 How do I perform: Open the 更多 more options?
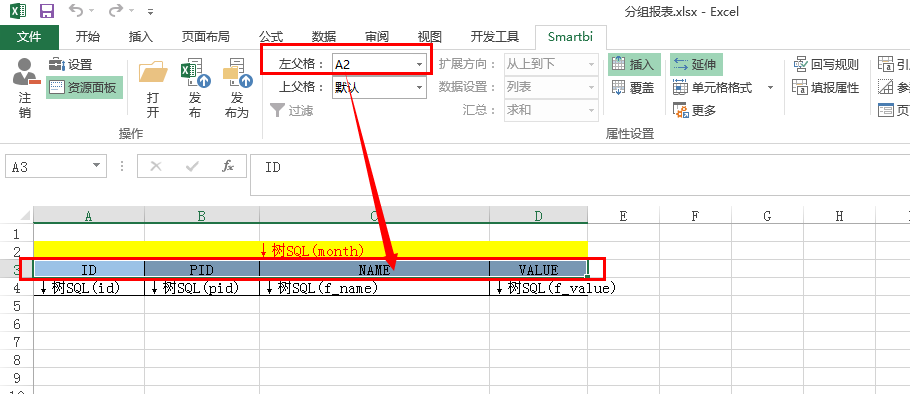coord(694,110)
